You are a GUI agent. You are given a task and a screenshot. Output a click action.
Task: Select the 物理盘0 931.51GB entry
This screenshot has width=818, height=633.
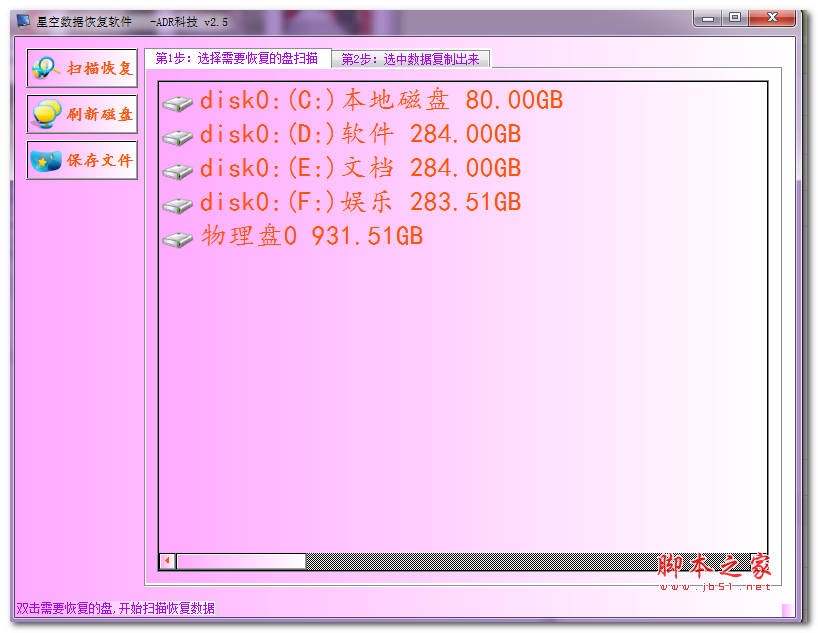(x=310, y=238)
